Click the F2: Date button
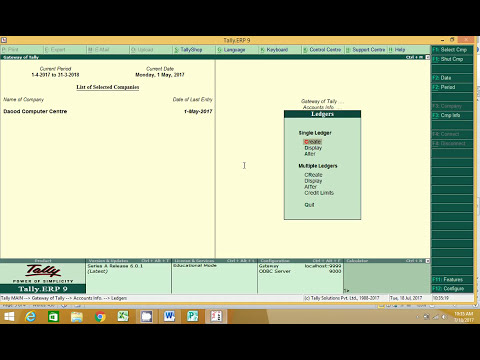 click(452, 78)
